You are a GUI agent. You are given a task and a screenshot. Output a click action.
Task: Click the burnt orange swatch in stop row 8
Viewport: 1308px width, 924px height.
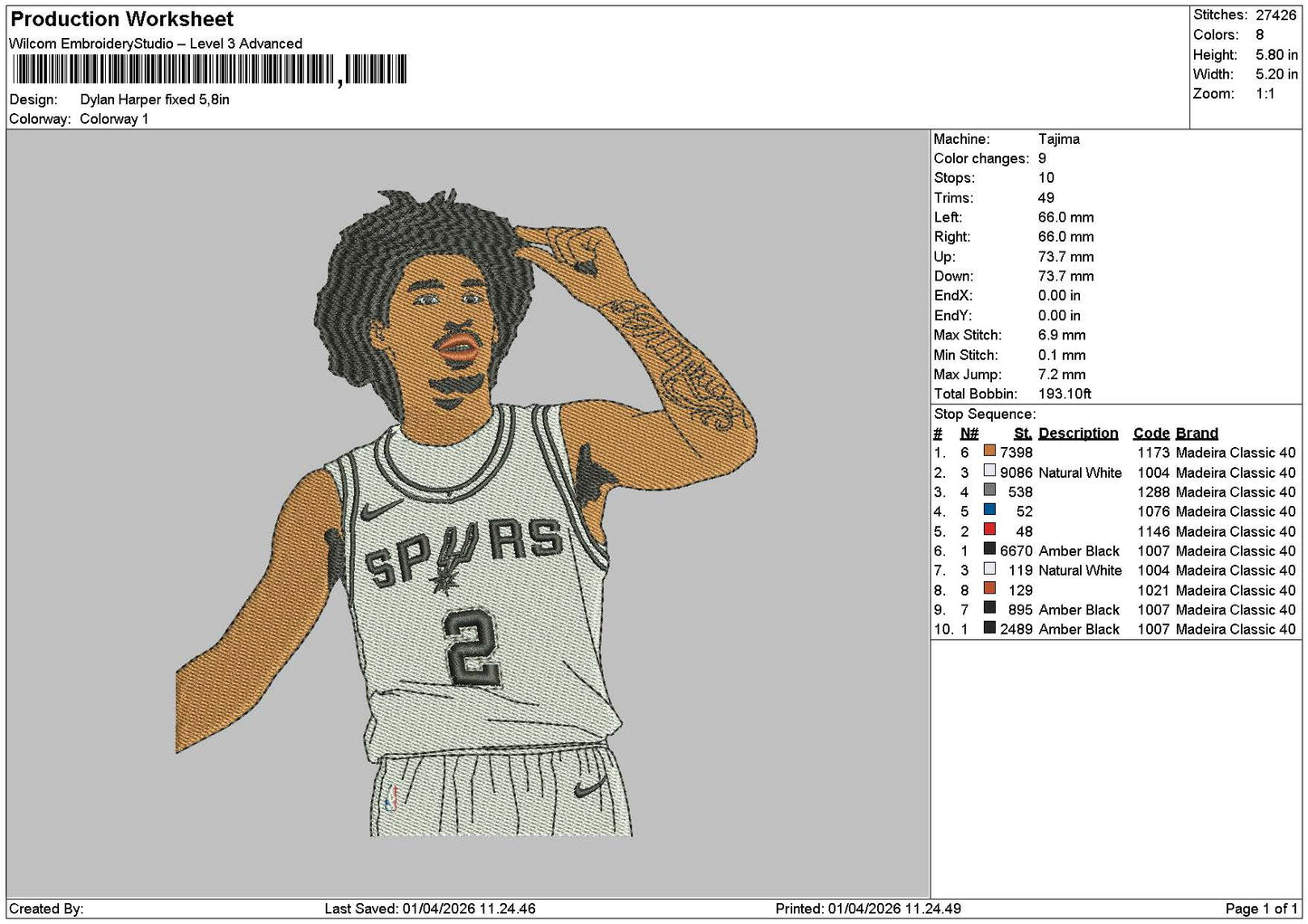989,589
